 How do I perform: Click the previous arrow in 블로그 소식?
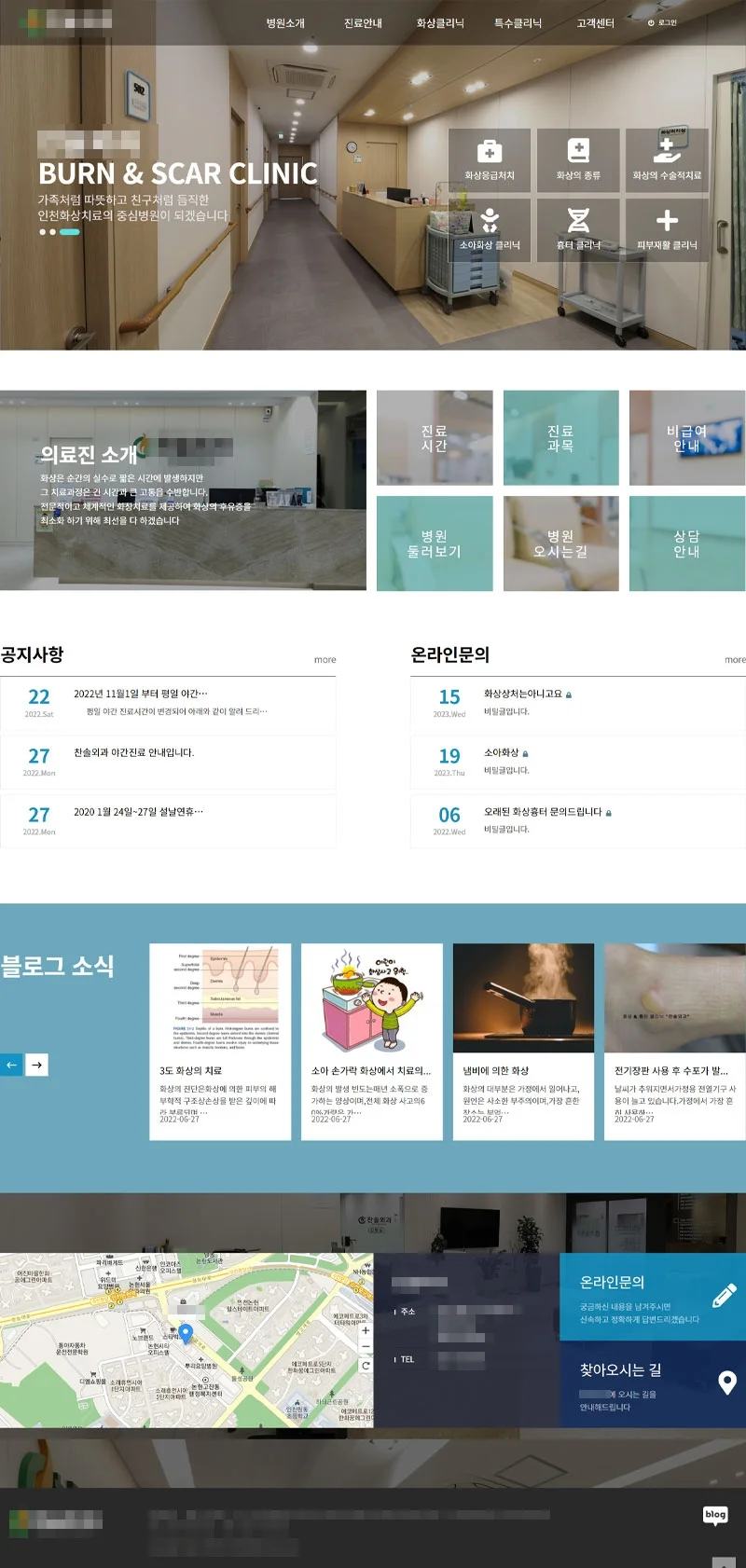11,1065
